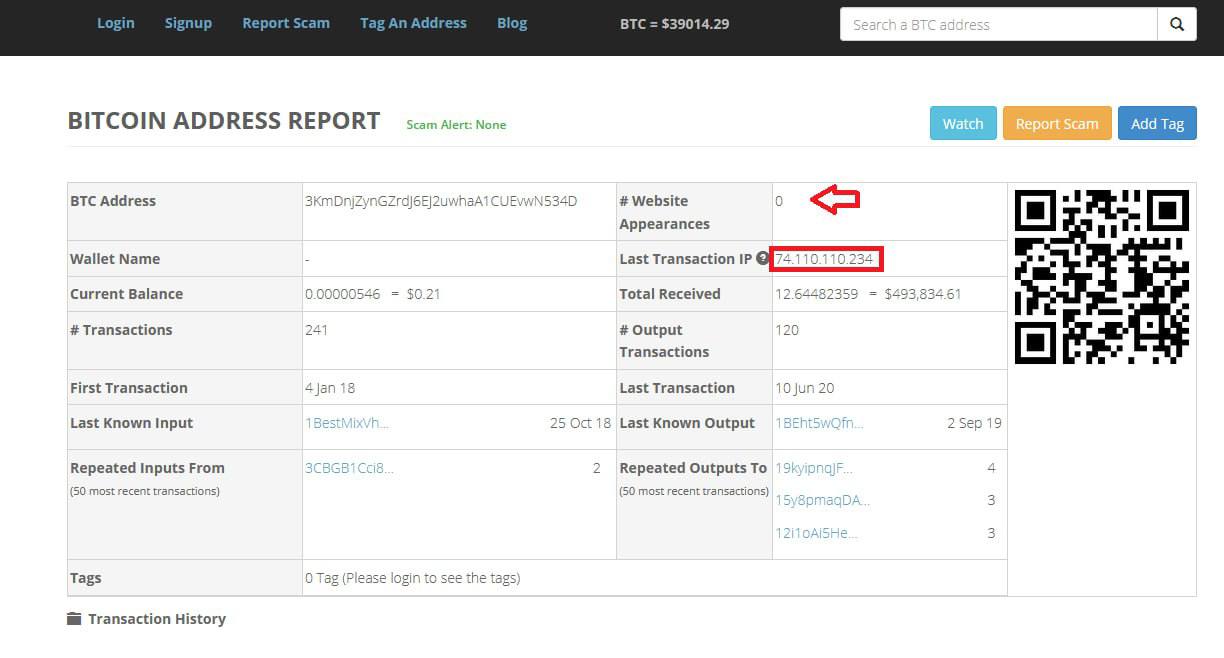This screenshot has width=1224, height=658.
Task: Click the search magnifier icon button
Action: [x=1177, y=24]
